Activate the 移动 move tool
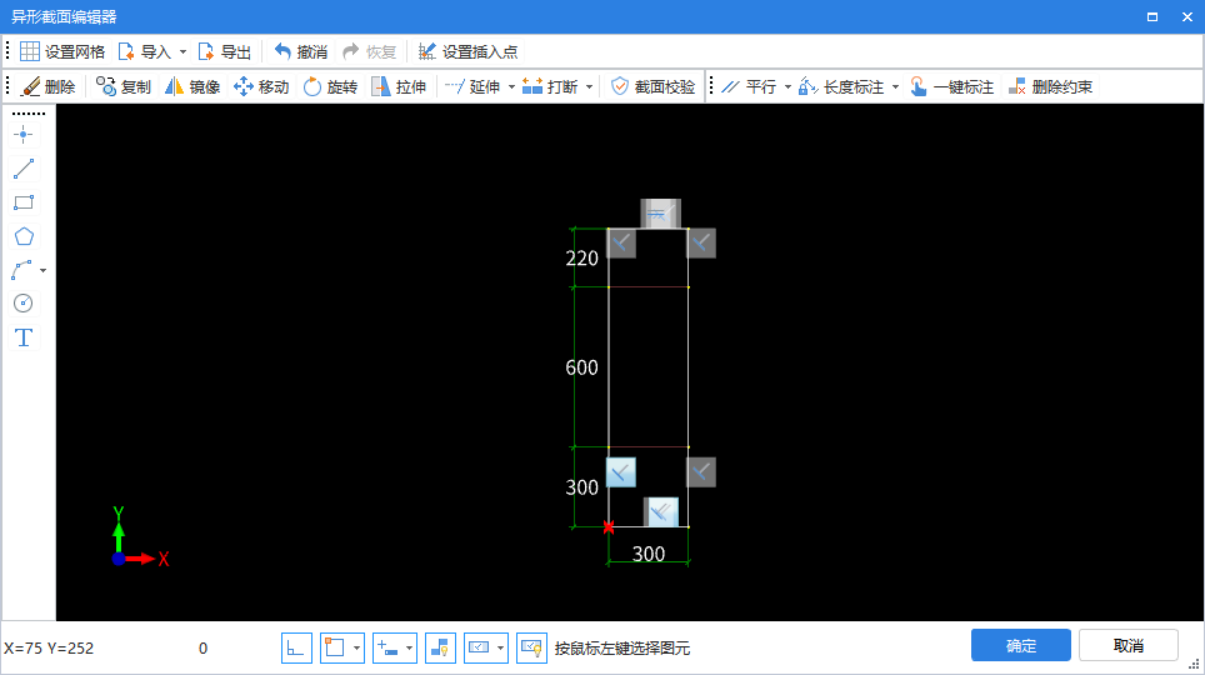1205x675 pixels. tap(261, 87)
